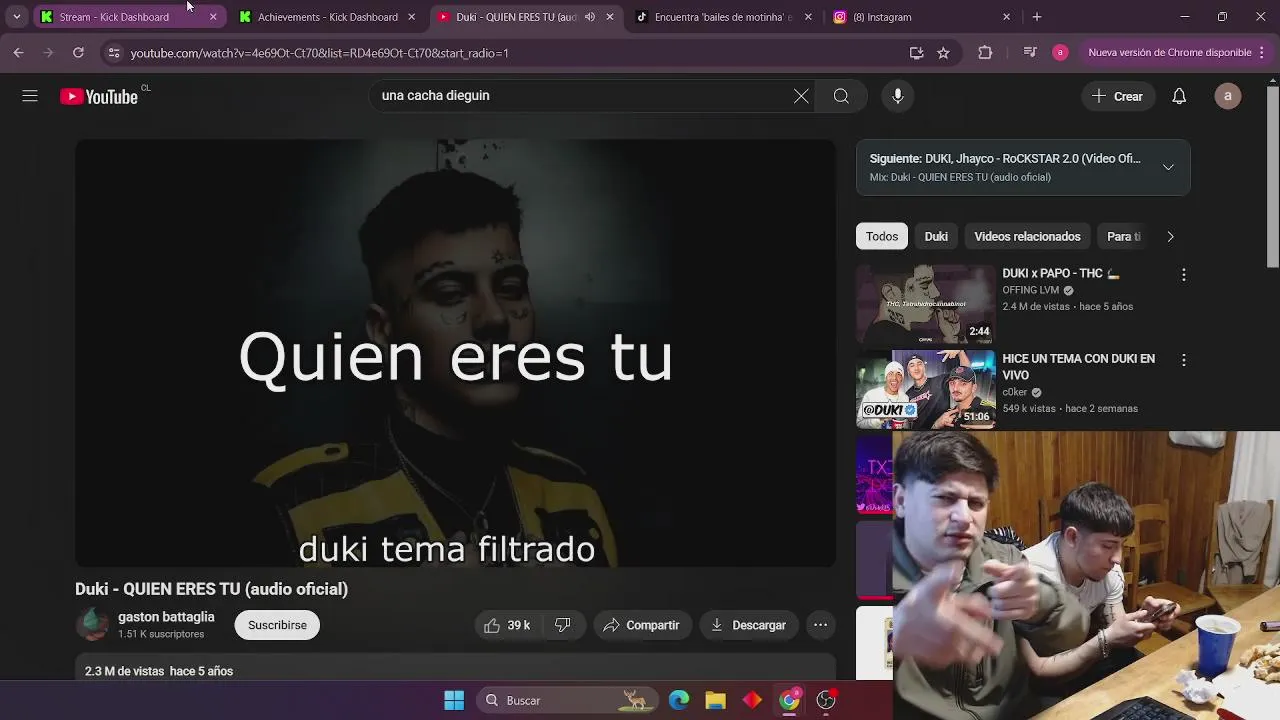Image resolution: width=1280 pixels, height=720 pixels.
Task: Open c0ker channel name link
Action: [1015, 392]
